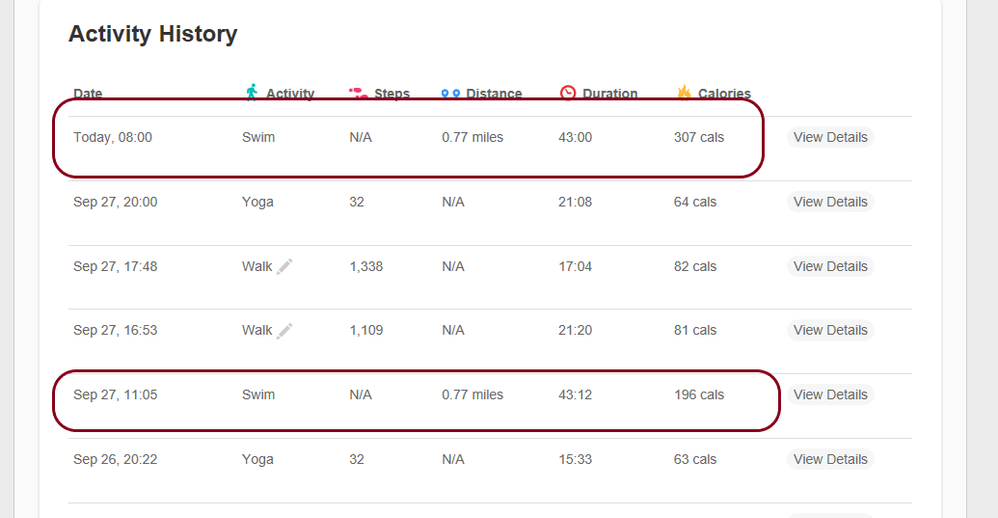The width and height of the screenshot is (998, 518).
Task: Click the Duration clock icon
Action: tap(568, 92)
